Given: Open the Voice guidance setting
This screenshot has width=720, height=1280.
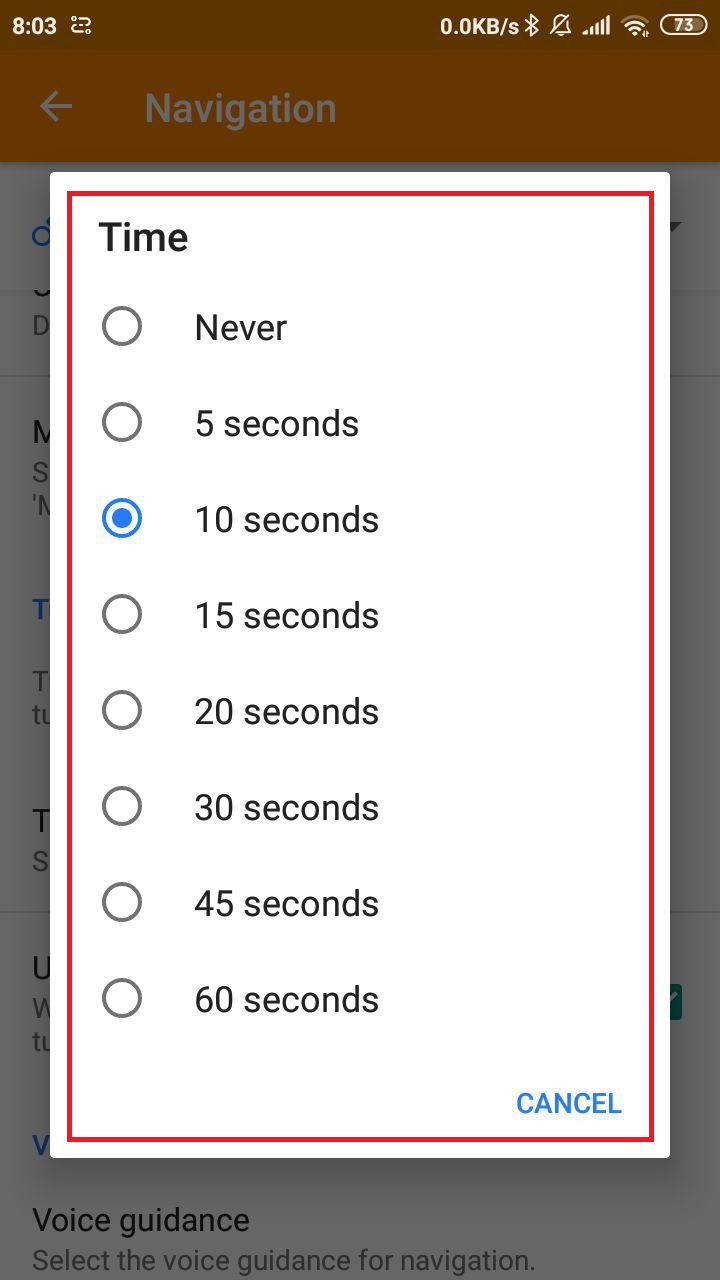Looking at the screenshot, I should click(140, 1220).
